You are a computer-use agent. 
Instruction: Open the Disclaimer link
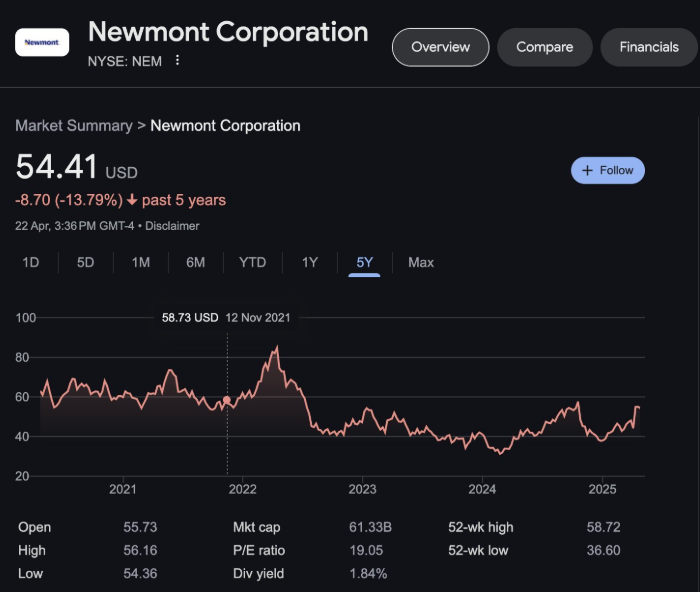172,226
